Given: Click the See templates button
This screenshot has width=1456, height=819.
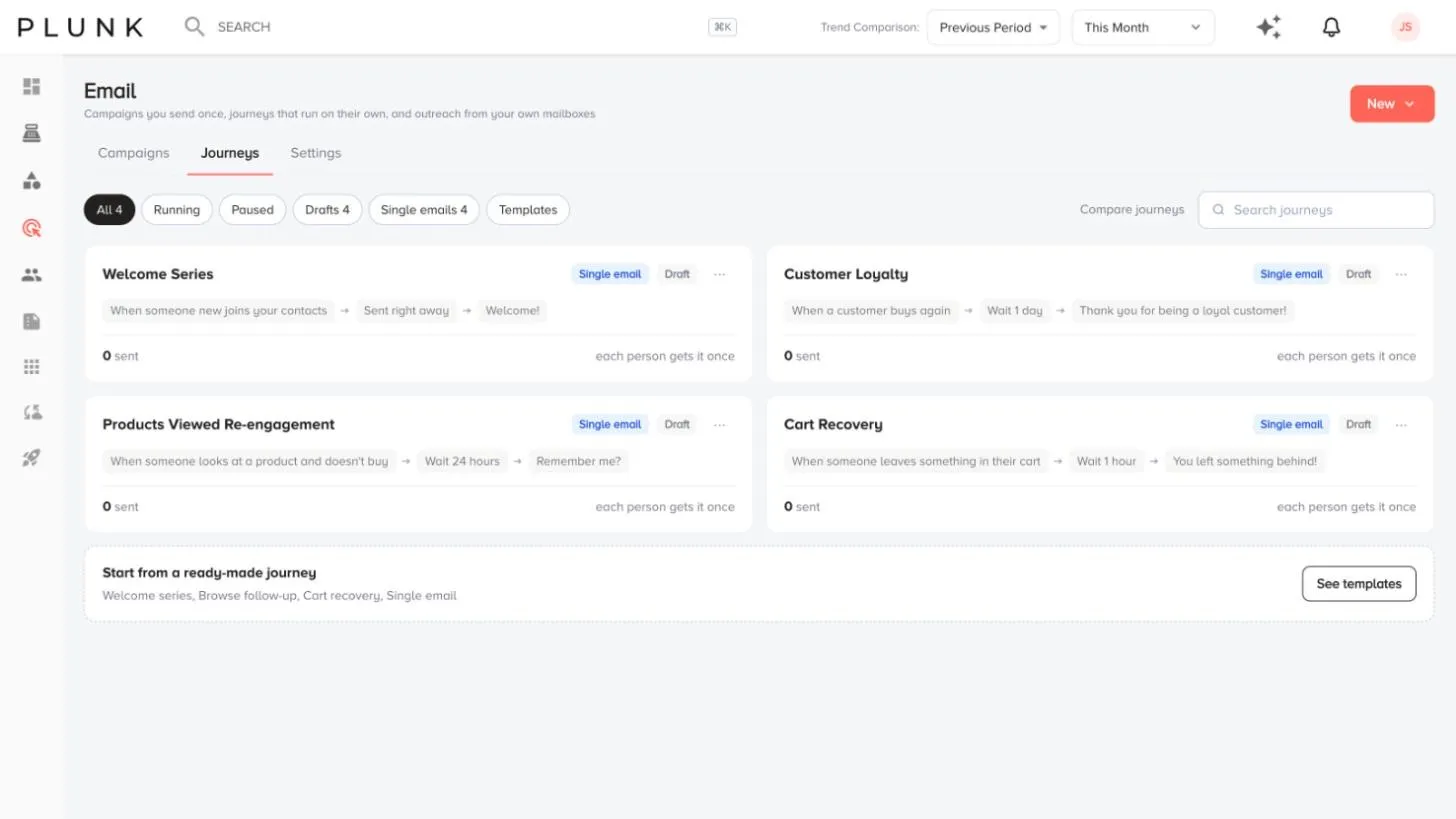Looking at the screenshot, I should pos(1359,584).
